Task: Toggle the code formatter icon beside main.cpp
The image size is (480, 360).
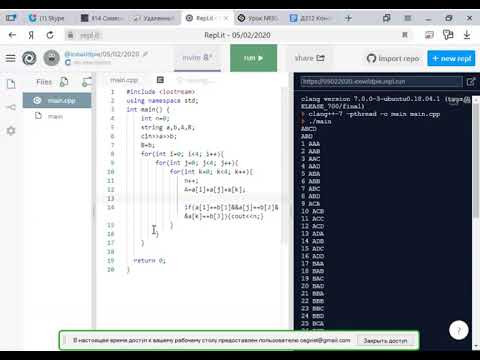Action: (160, 80)
